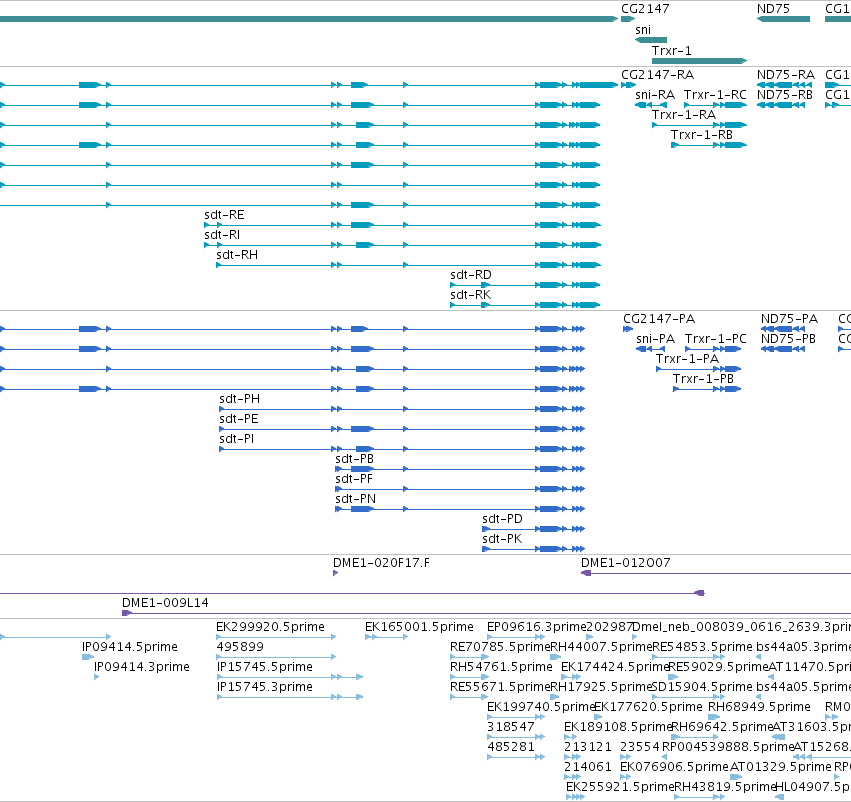This screenshot has width=851, height=802.
Task: Open the CG2147-PA protein label
Action: pyautogui.click(x=659, y=319)
